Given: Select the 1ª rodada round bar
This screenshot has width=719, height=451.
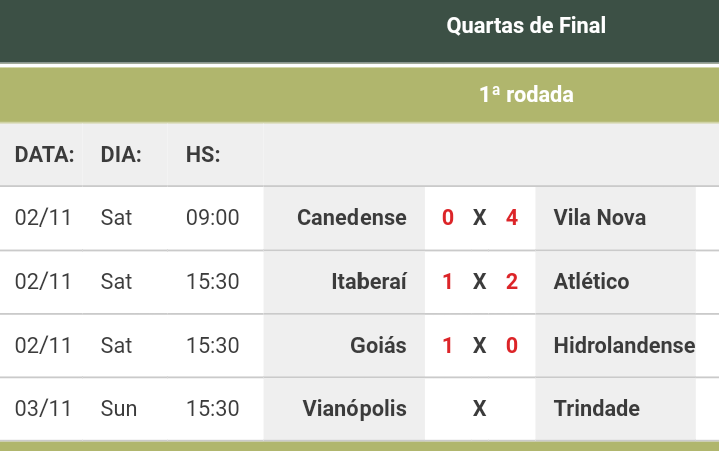Looking at the screenshot, I should tap(360, 95).
